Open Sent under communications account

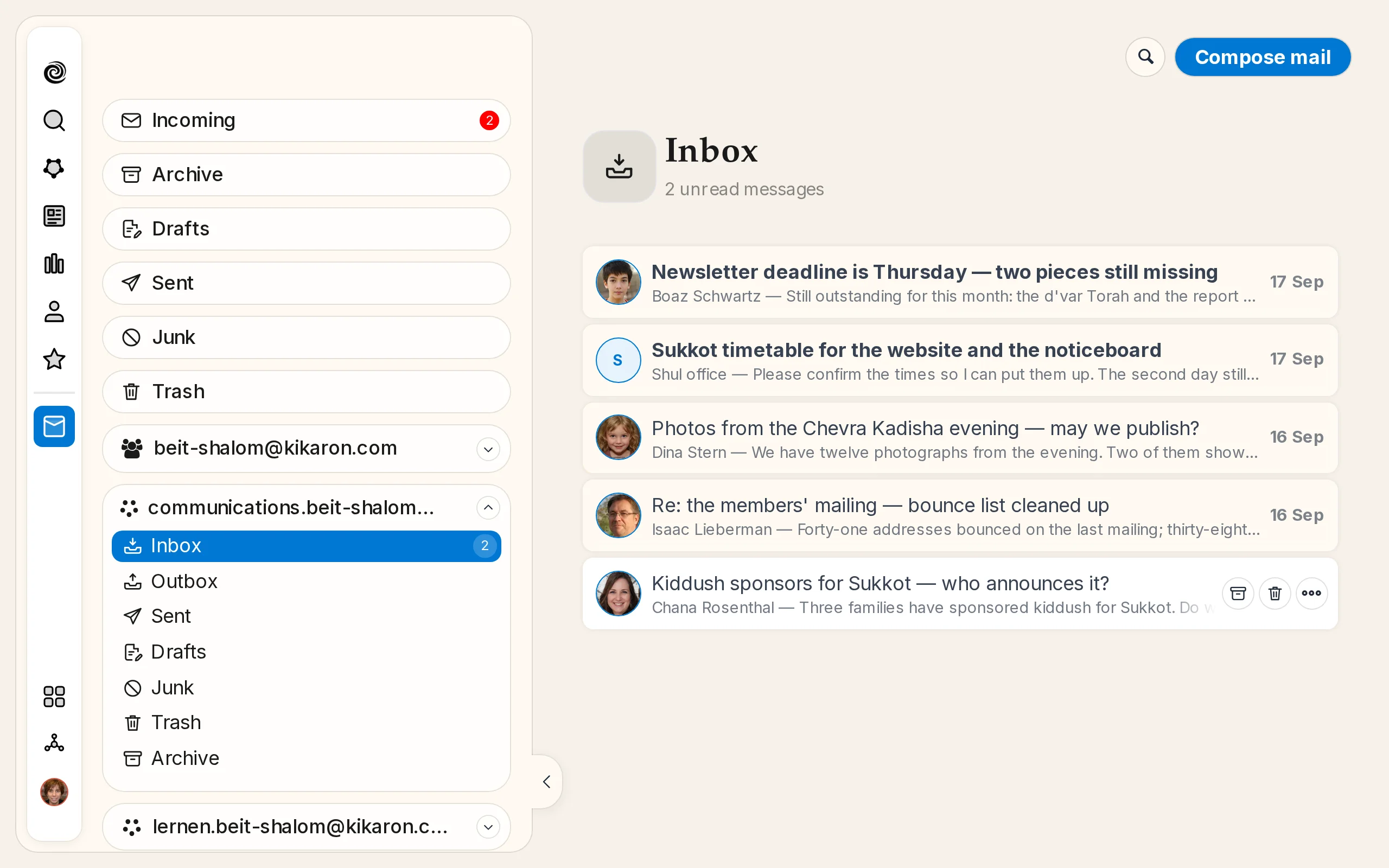(x=307, y=617)
